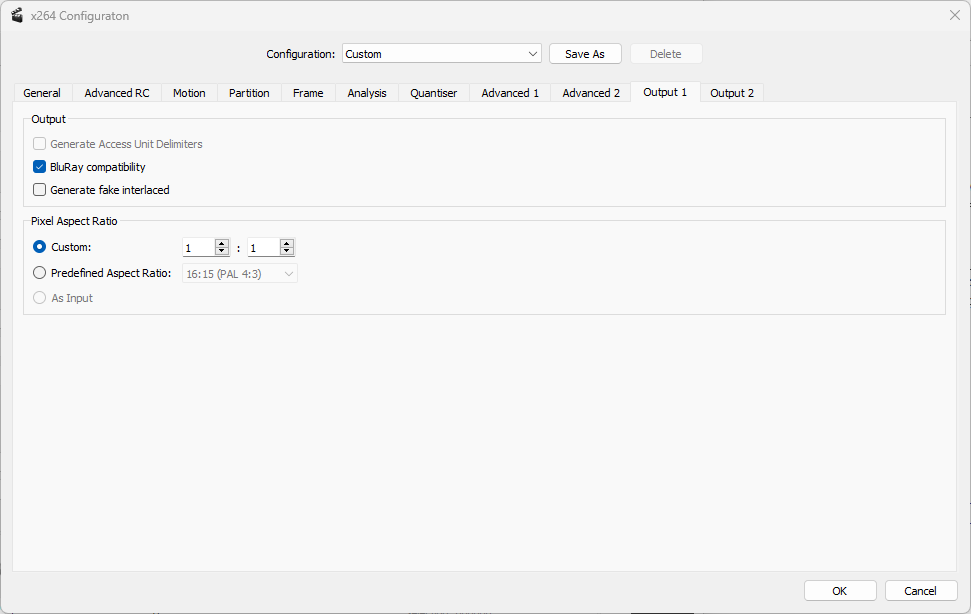Click the second custom aspect ratio value field
The width and height of the screenshot is (971, 614).
coord(263,248)
